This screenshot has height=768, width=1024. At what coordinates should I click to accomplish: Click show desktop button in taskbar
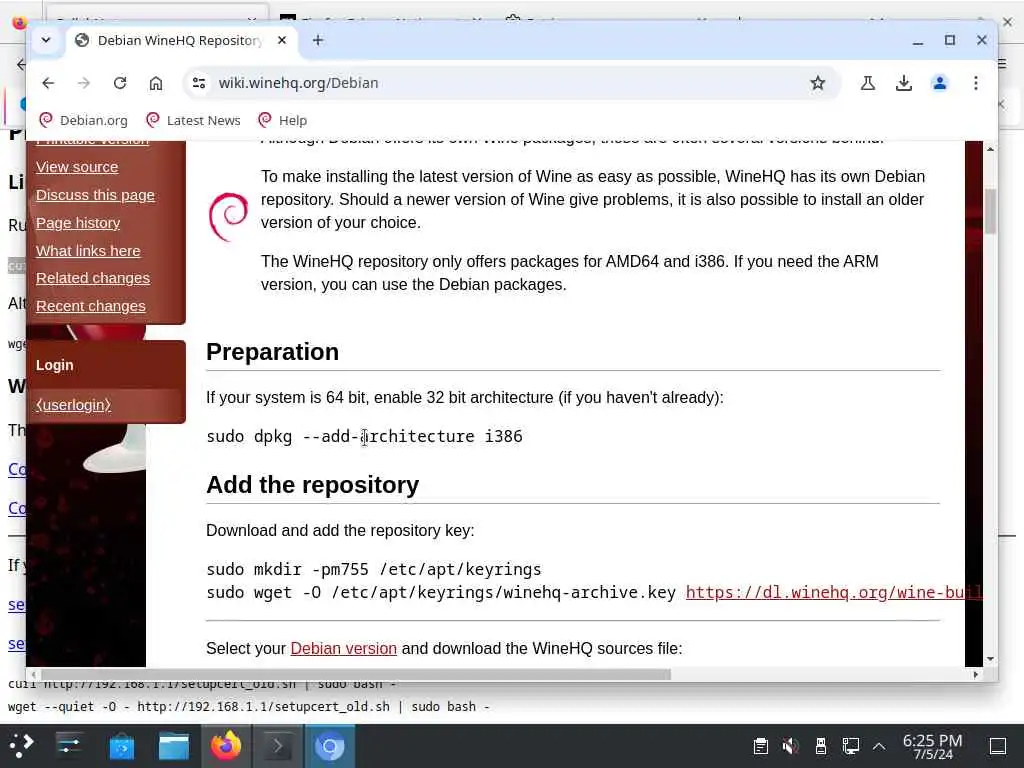coord(997,746)
